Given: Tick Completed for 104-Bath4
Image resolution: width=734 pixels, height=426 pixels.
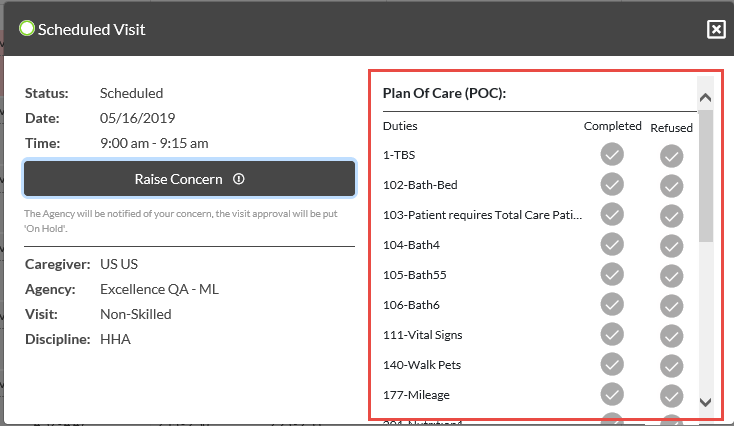Looking at the screenshot, I should click(612, 244).
